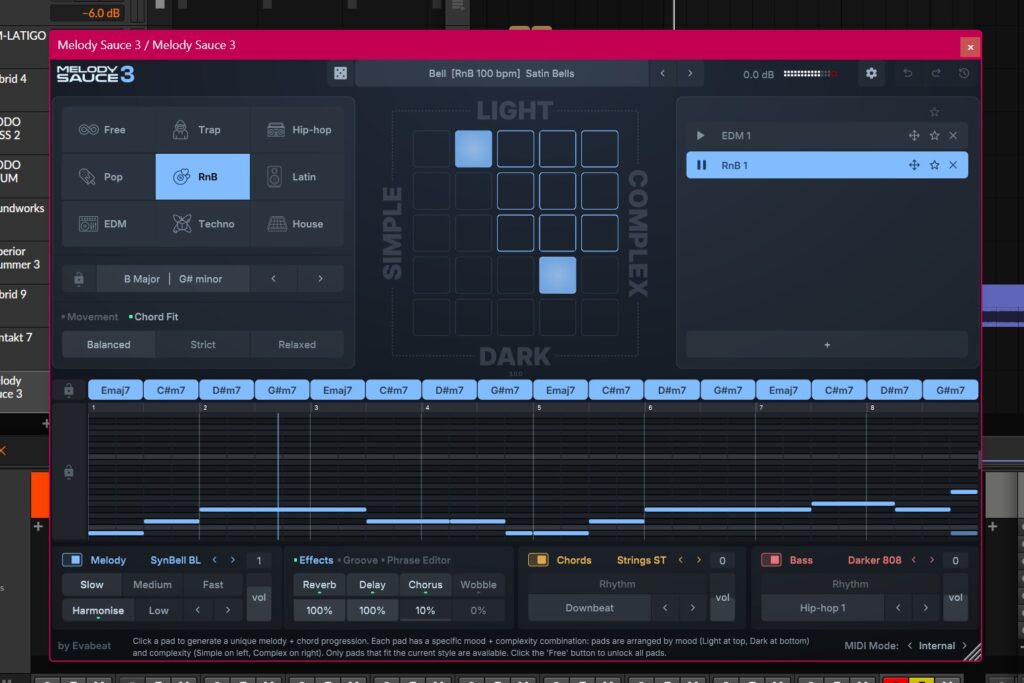Switch to the Groove tab

point(361,560)
